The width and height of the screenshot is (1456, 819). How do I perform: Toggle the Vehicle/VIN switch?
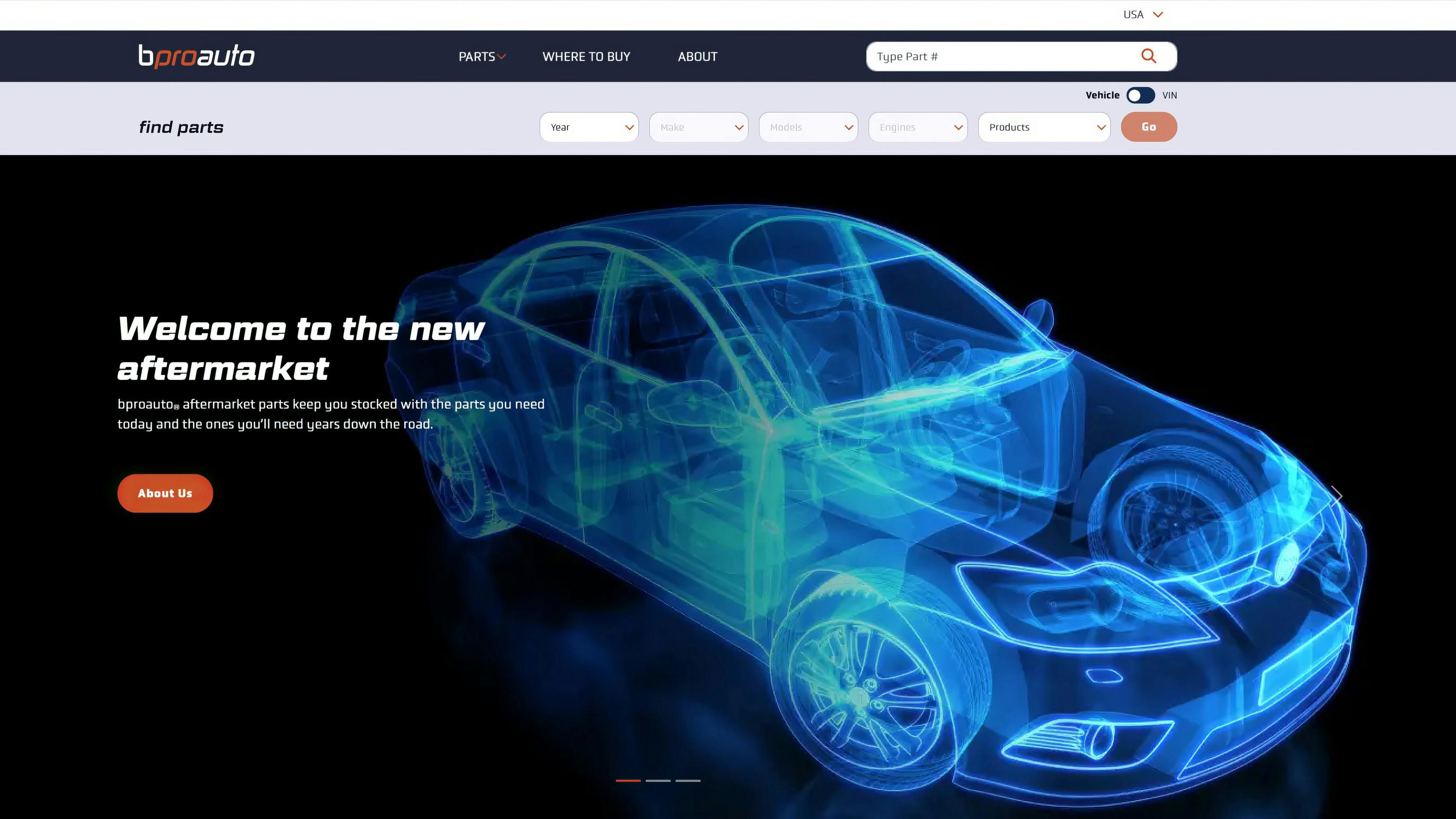[1140, 95]
